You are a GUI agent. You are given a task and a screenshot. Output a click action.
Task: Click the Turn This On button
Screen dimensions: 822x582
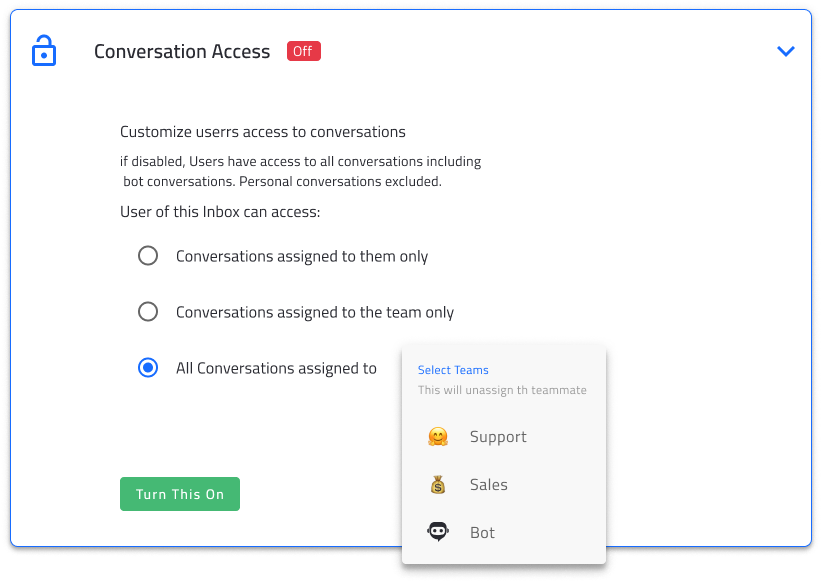(x=180, y=494)
